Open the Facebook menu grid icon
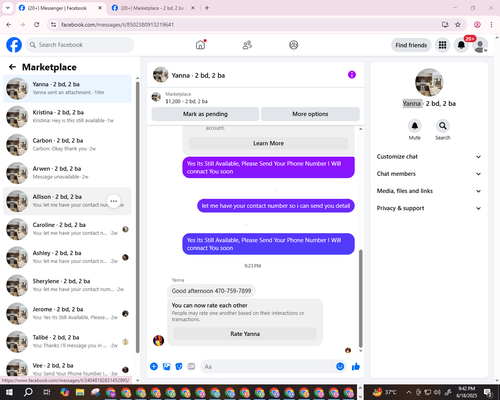 coord(442,45)
